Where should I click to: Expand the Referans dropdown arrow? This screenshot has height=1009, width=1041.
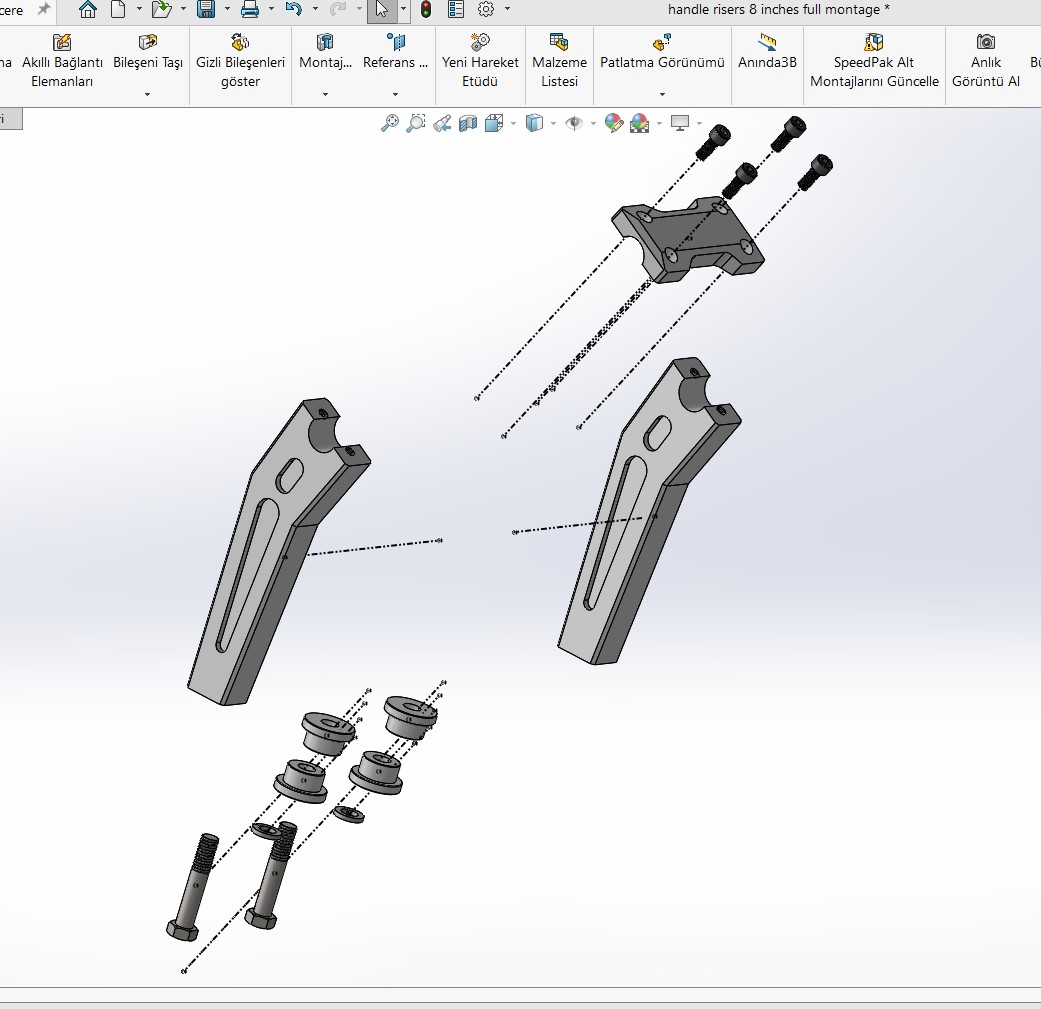click(x=395, y=94)
